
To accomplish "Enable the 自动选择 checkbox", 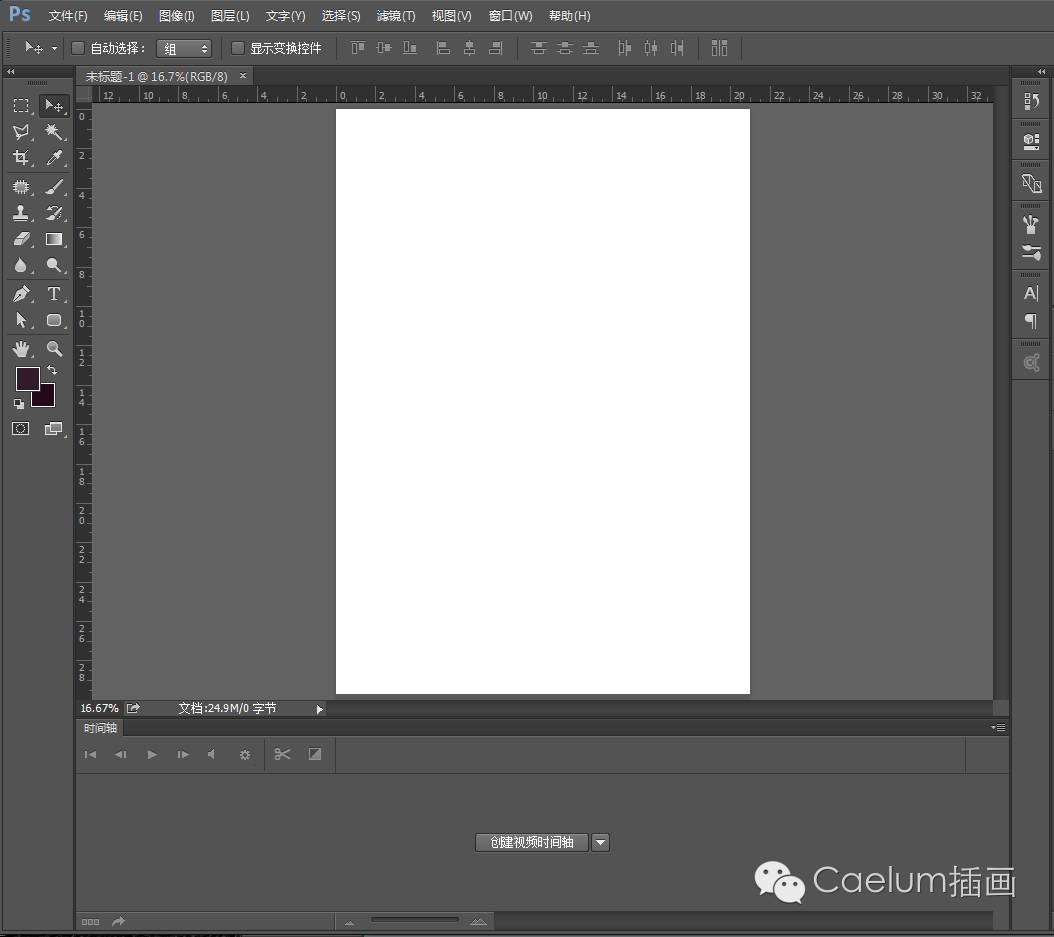I will [77, 48].
